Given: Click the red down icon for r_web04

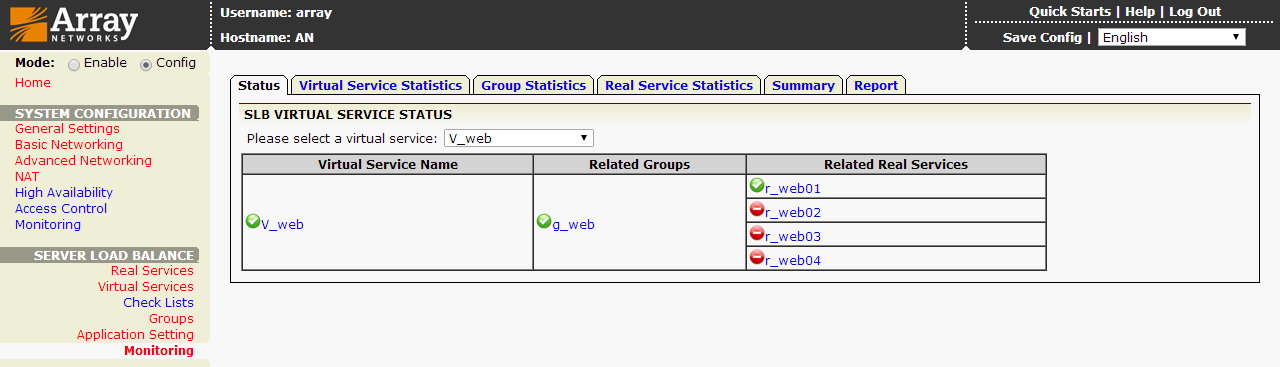Looking at the screenshot, I should point(757,258).
